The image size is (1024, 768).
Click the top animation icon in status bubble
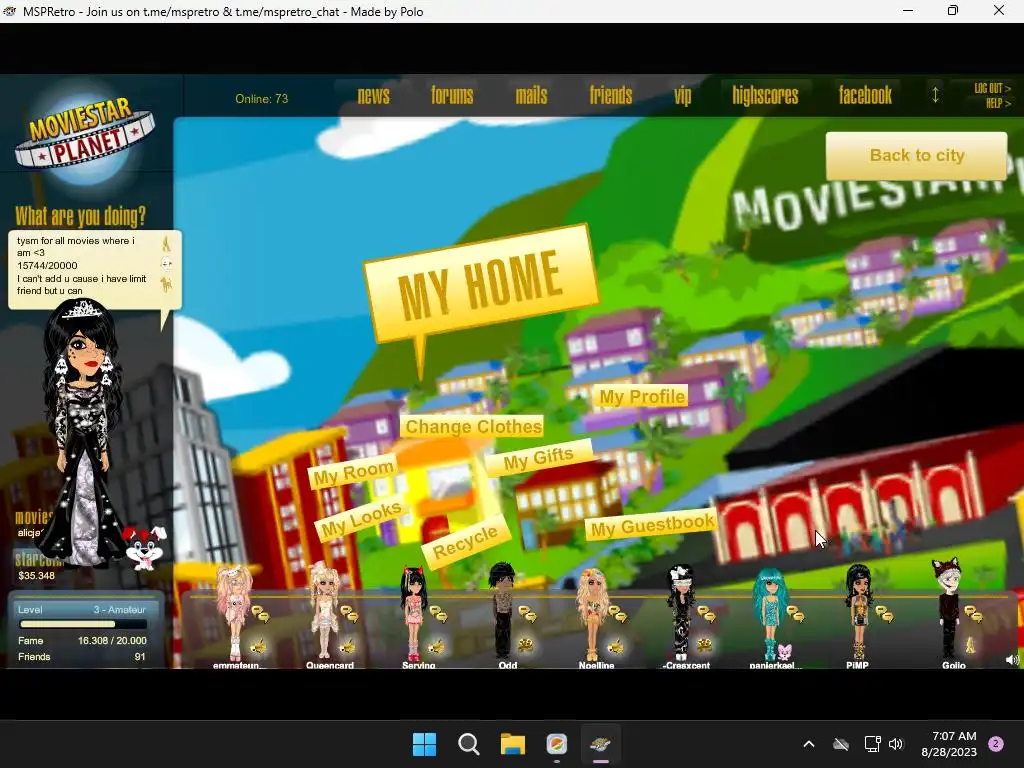(x=166, y=244)
